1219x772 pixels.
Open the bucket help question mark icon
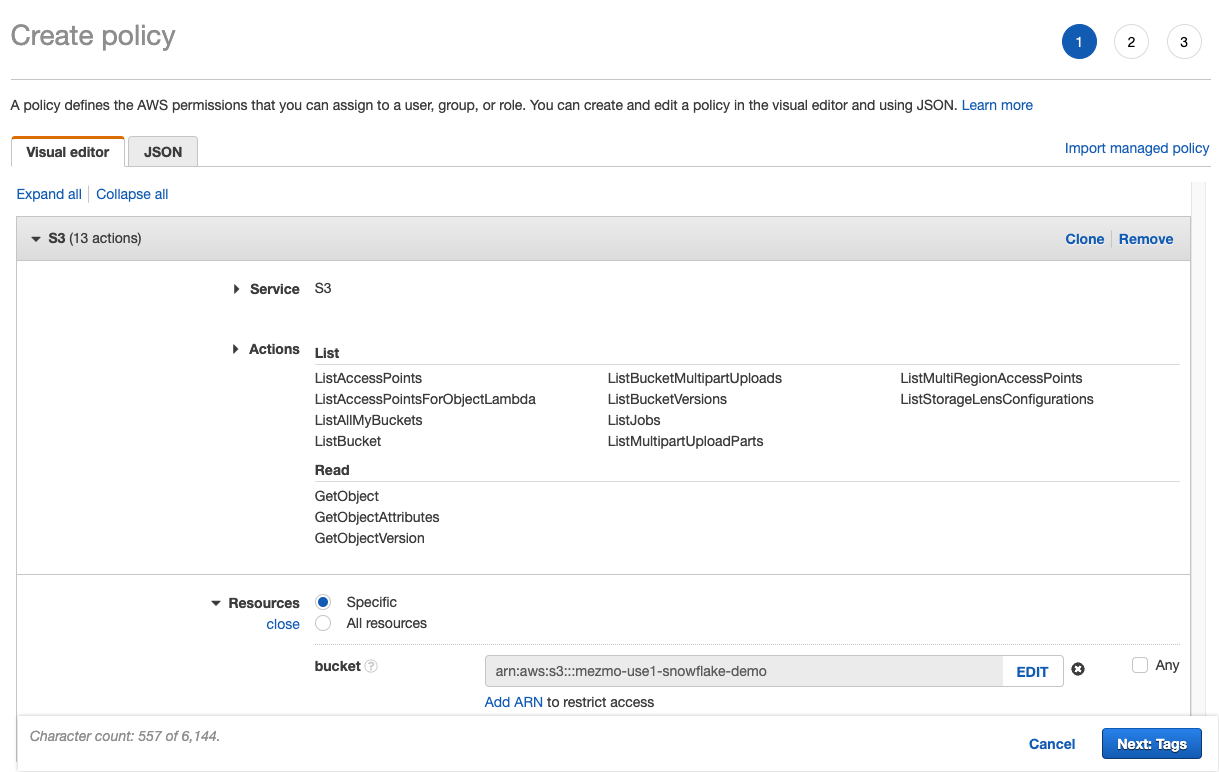(x=371, y=666)
